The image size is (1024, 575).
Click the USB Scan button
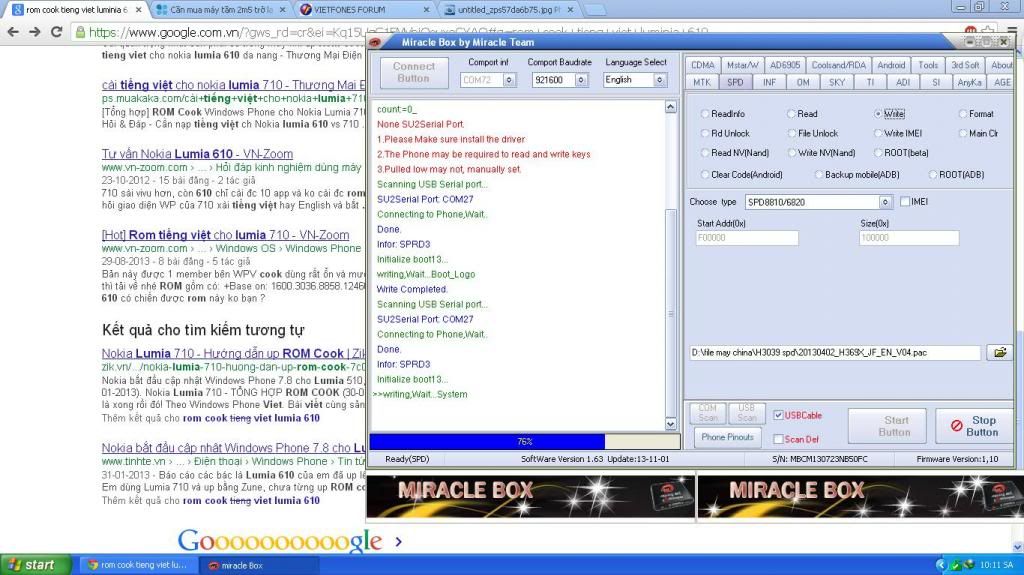tap(746, 412)
